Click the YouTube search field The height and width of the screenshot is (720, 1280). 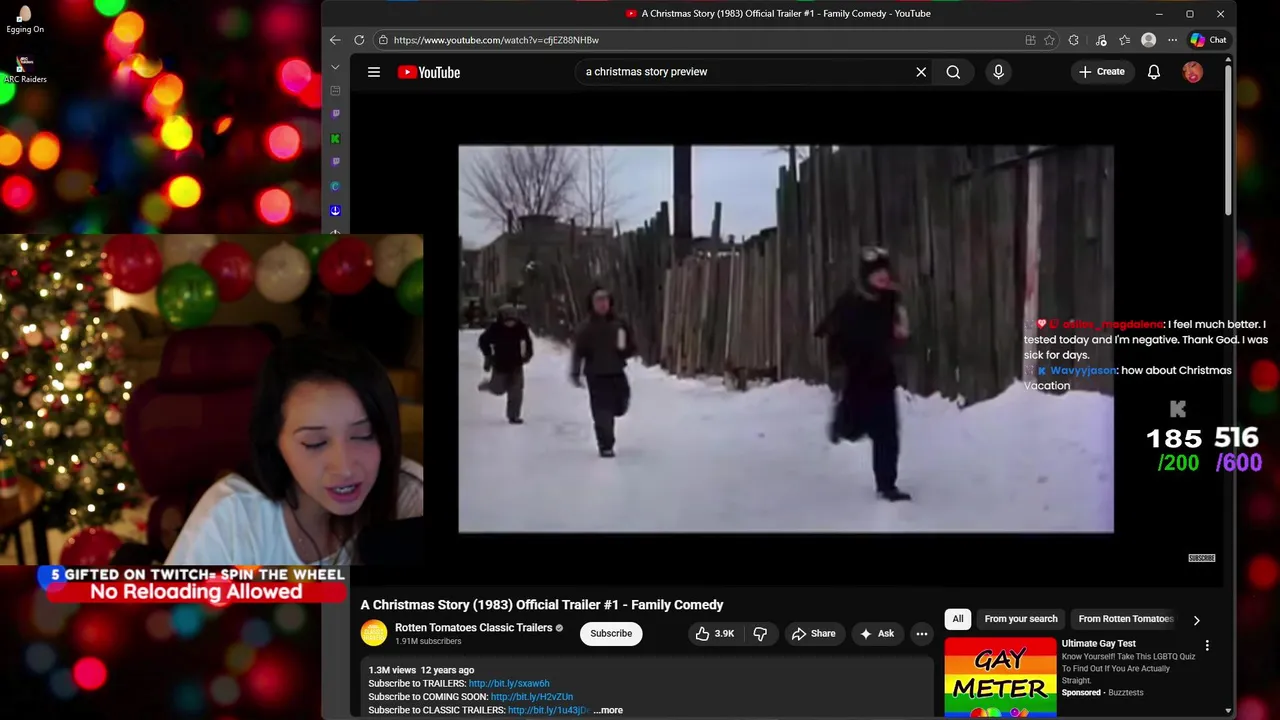click(x=745, y=72)
